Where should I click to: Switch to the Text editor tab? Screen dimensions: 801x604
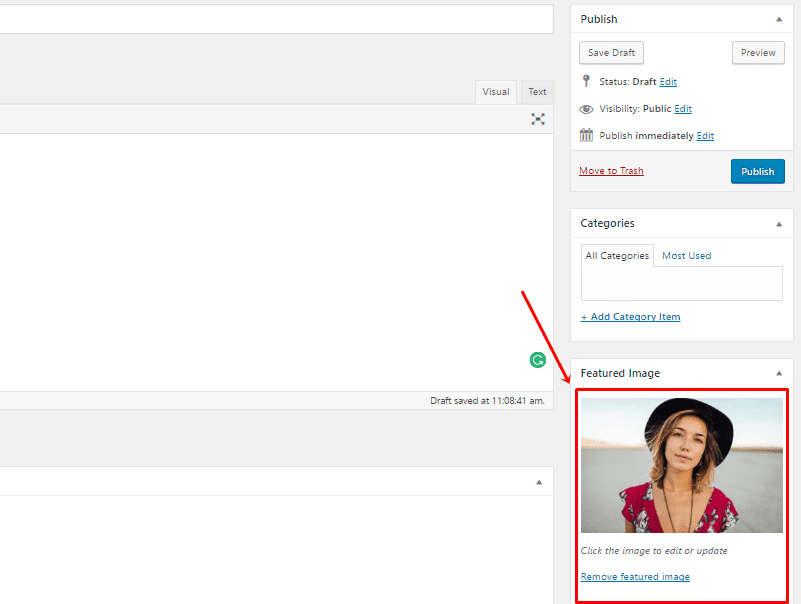coord(537,92)
